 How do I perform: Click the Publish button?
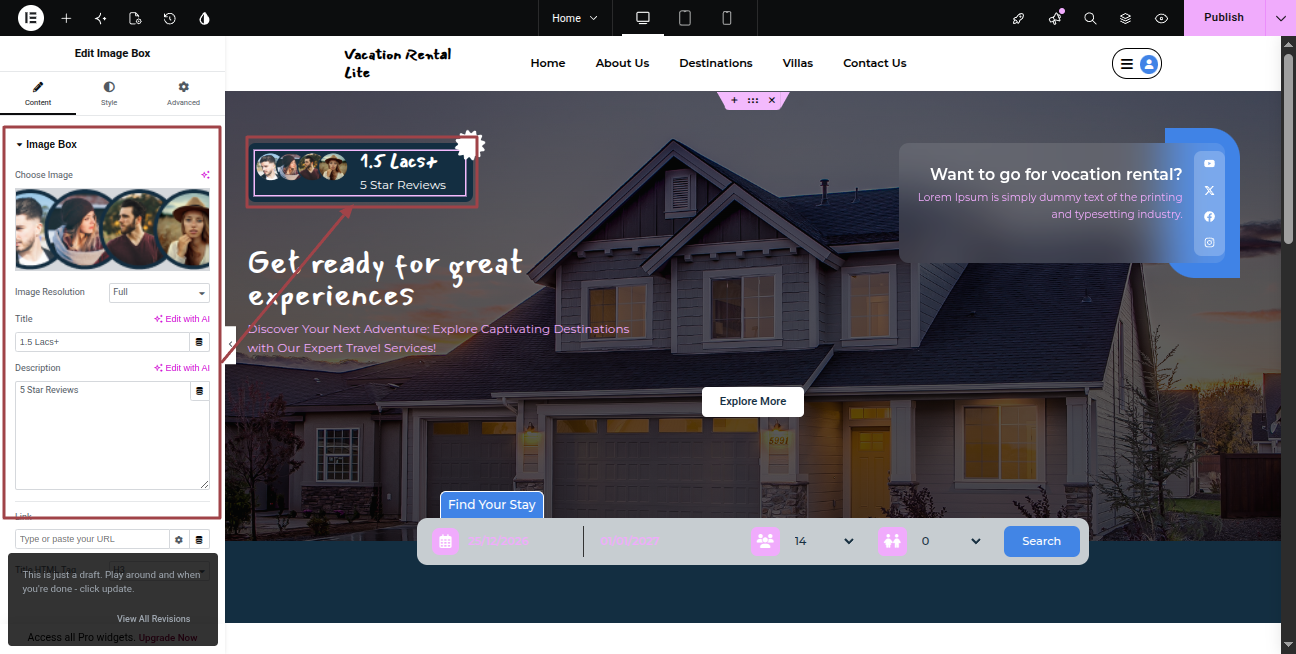pyautogui.click(x=1224, y=18)
